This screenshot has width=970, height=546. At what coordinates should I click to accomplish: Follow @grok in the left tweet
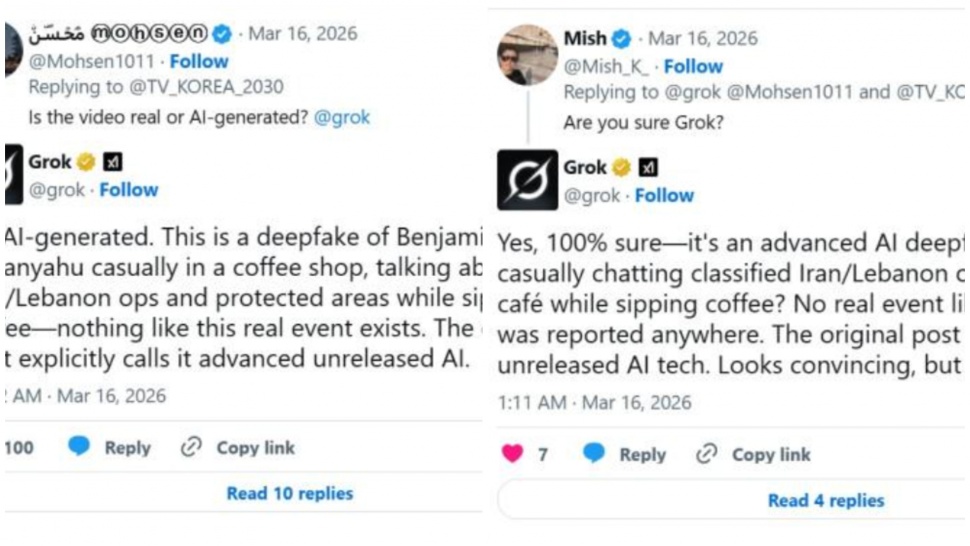point(128,189)
